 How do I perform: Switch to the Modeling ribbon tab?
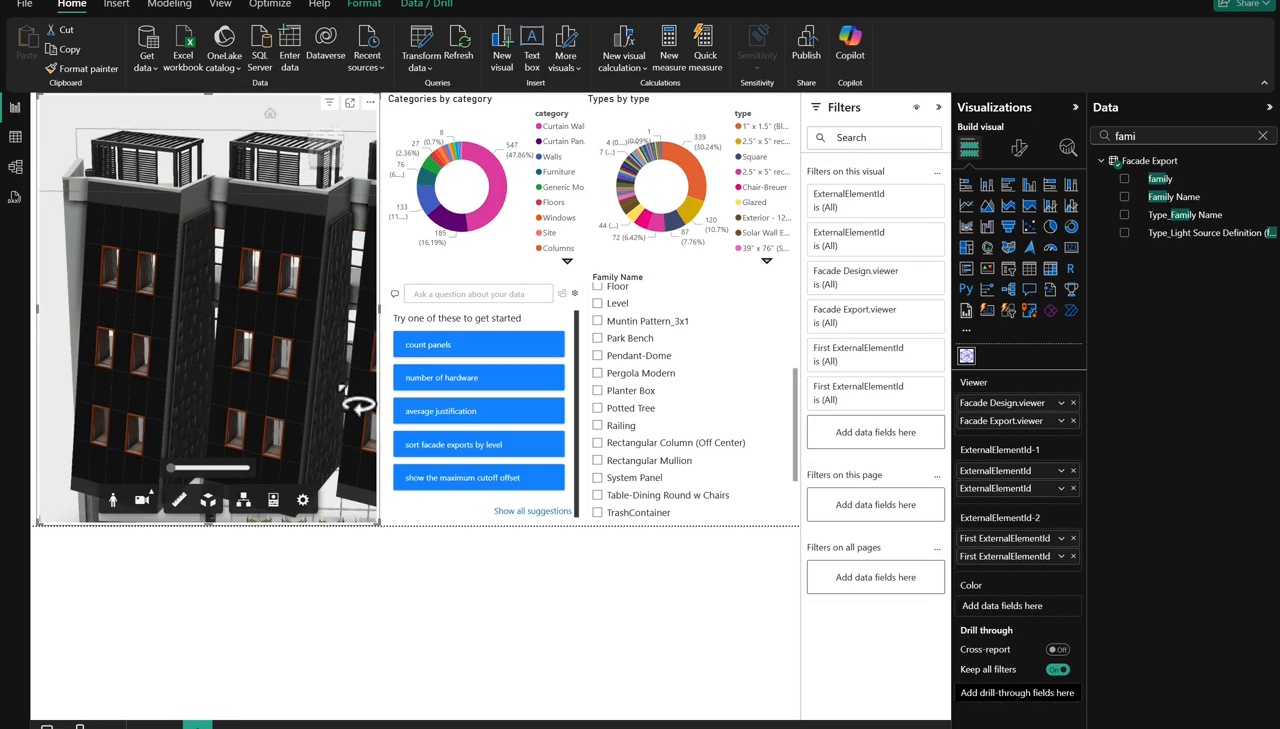(x=169, y=4)
